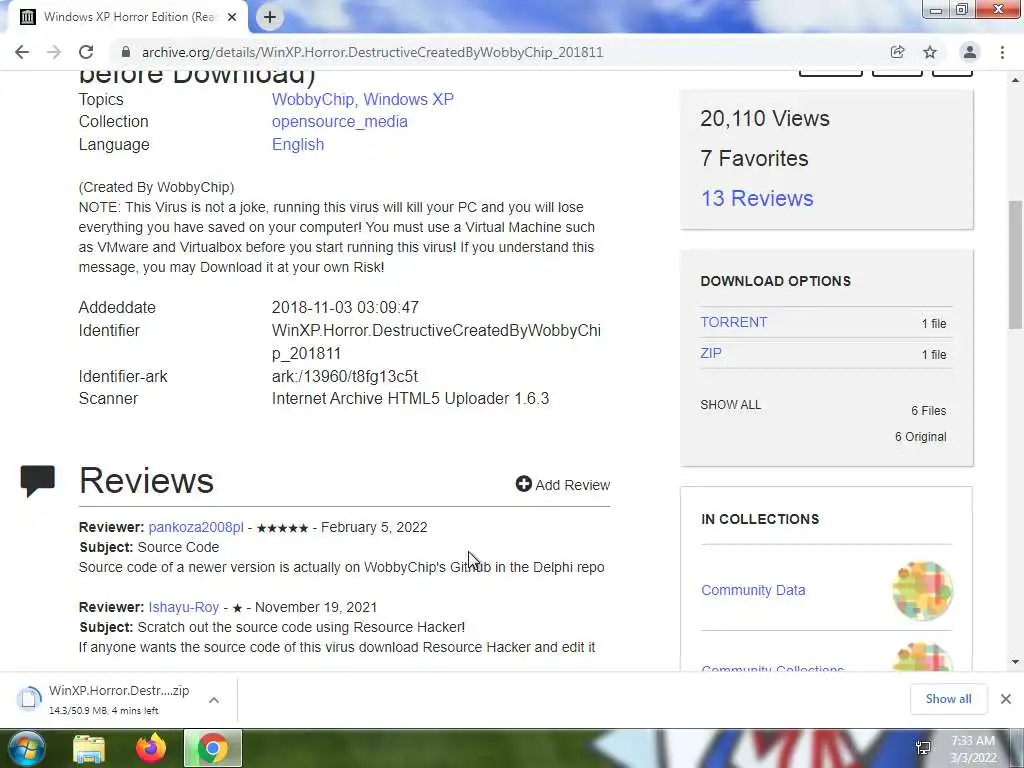This screenshot has height=768, width=1024.
Task: Open the Community Data collection link
Action: click(x=753, y=590)
